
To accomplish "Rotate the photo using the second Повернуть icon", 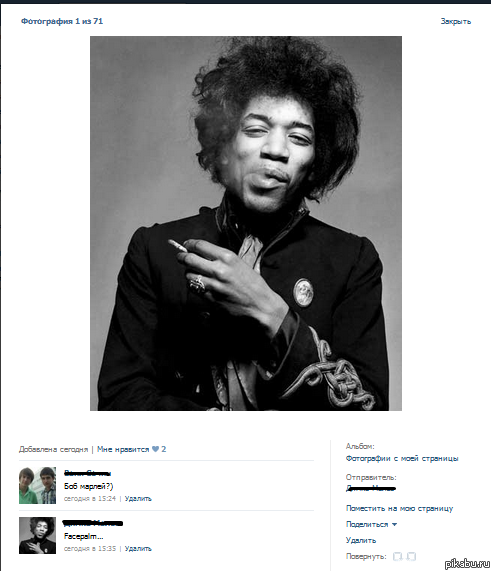I will pyautogui.click(x=411, y=556).
